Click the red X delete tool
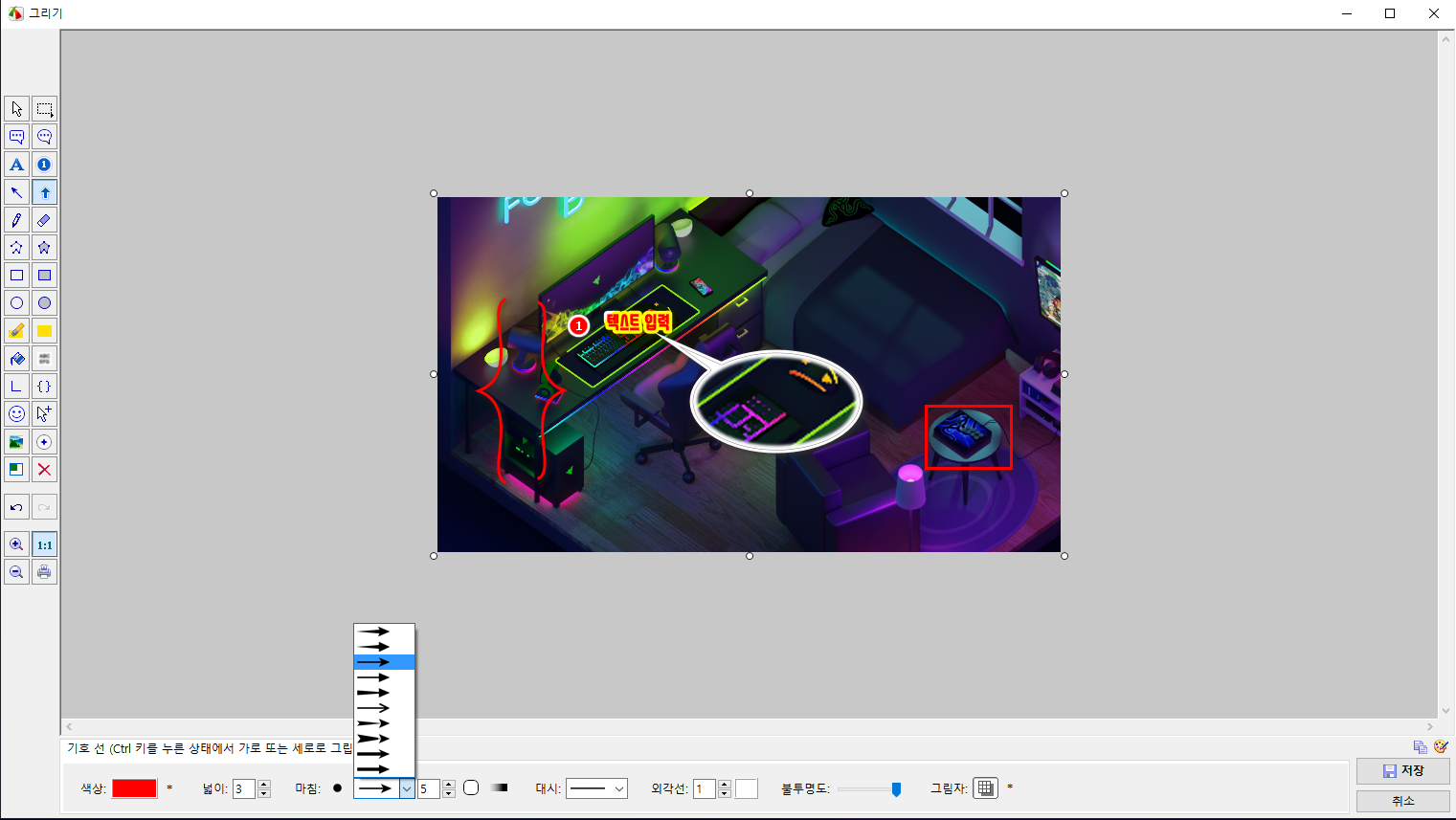 (44, 470)
